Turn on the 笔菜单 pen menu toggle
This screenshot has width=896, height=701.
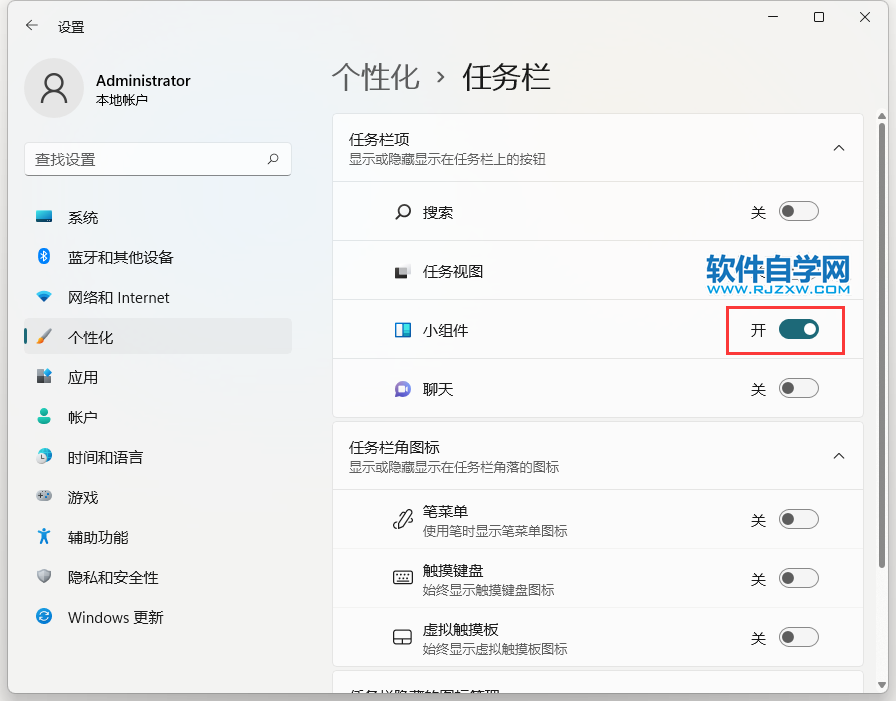coord(799,520)
